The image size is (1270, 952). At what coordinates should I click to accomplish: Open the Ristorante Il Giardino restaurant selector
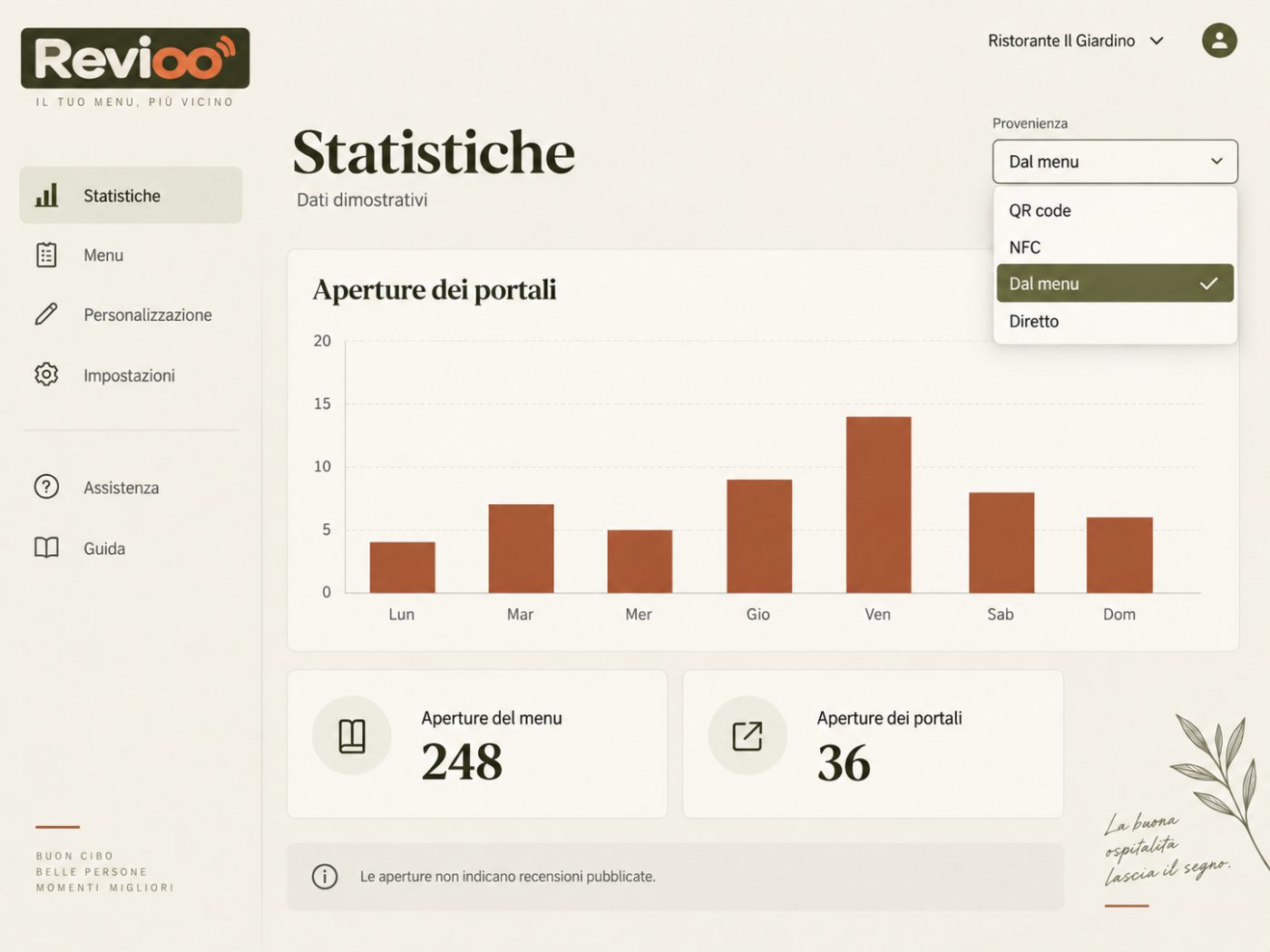(1075, 41)
